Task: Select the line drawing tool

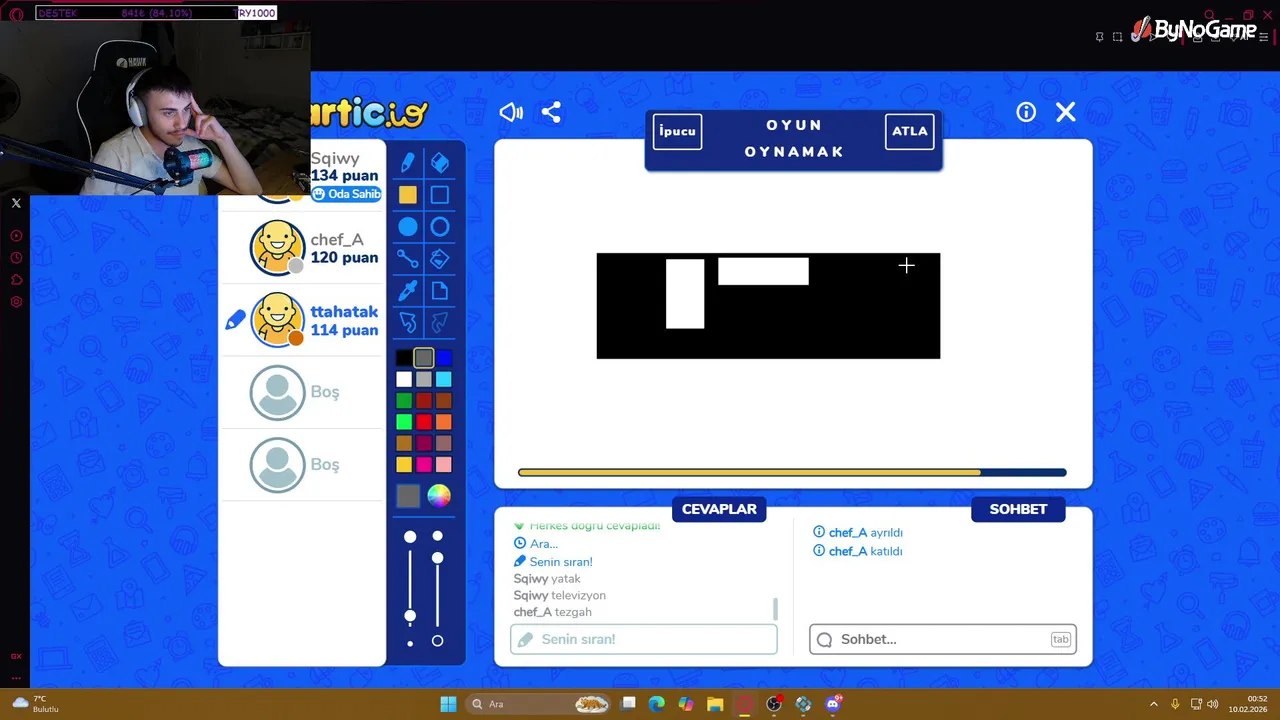Action: click(408, 259)
